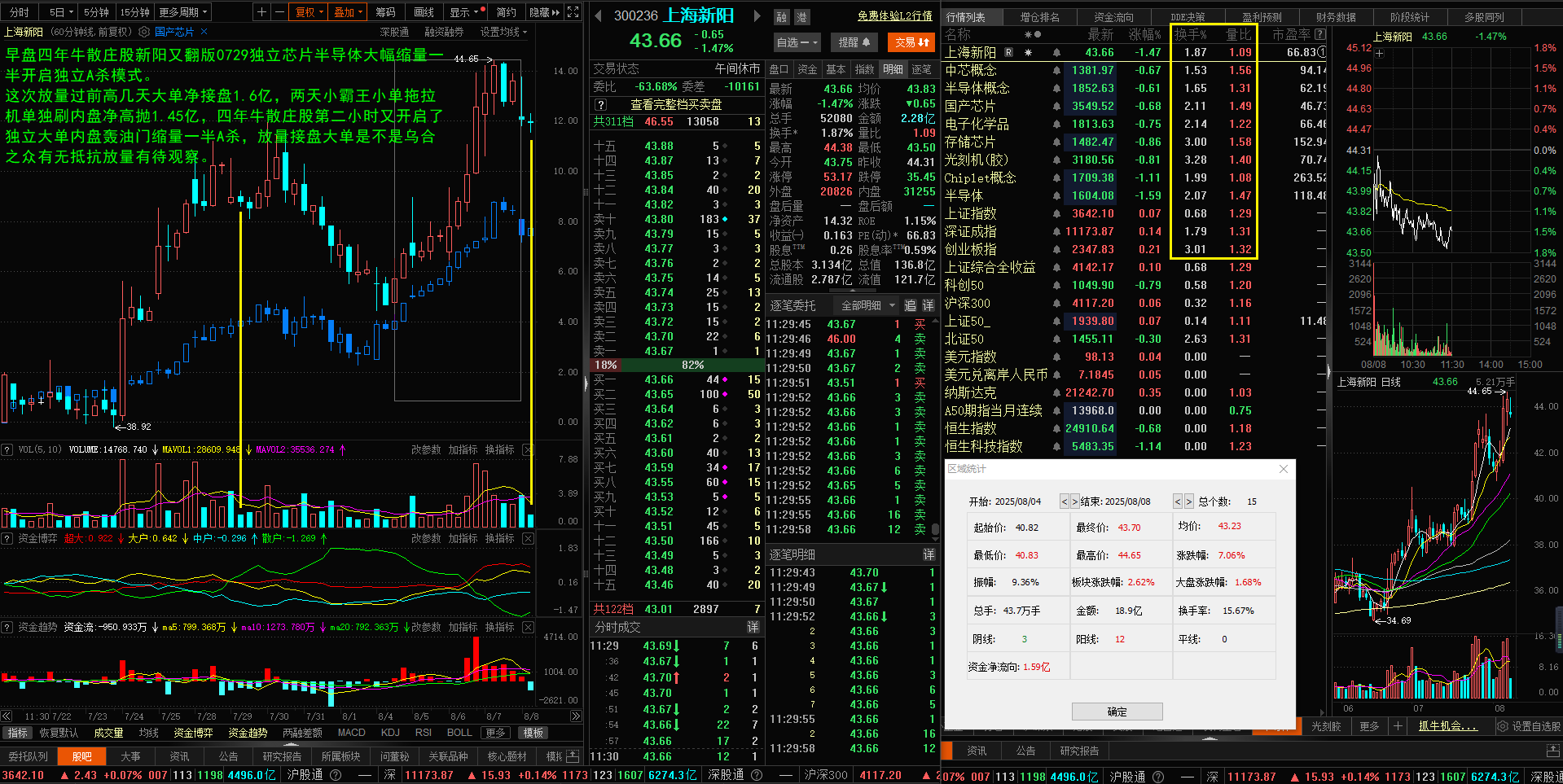Image resolution: width=1563 pixels, height=784 pixels.
Task: Close the 区域统计 dialog
Action: tap(1284, 469)
